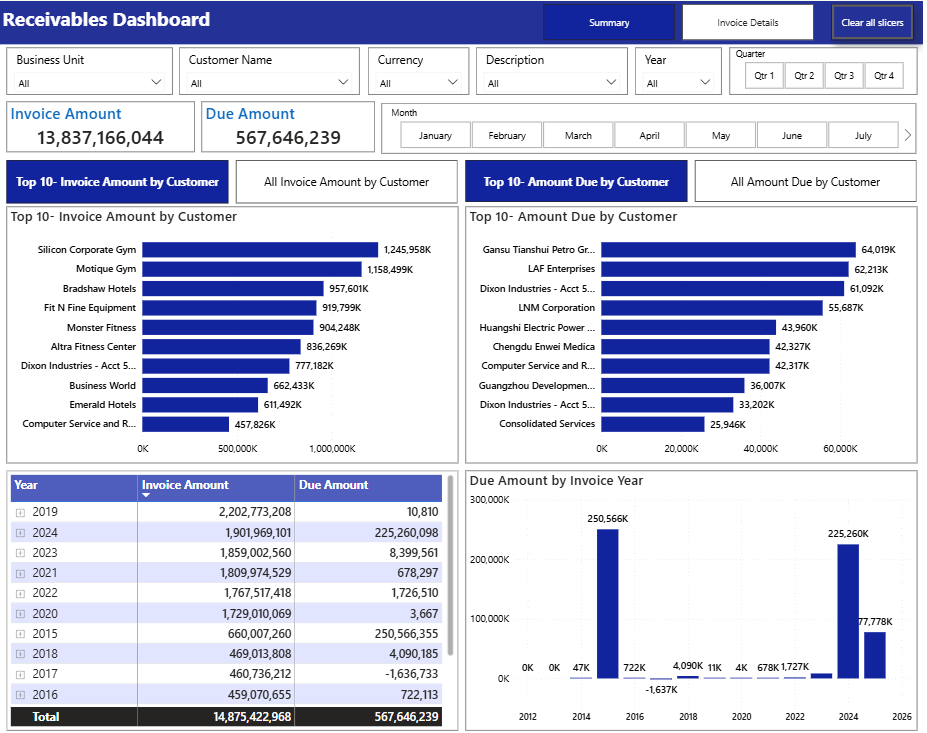The image size is (927, 733).
Task: Filter by April month
Action: click(x=650, y=135)
